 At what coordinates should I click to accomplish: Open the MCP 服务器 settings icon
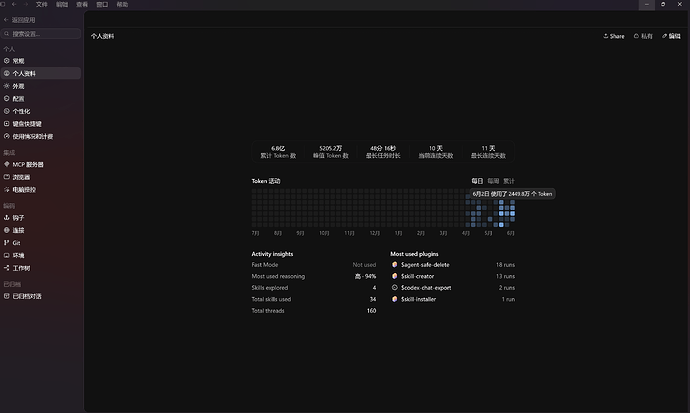[7, 164]
